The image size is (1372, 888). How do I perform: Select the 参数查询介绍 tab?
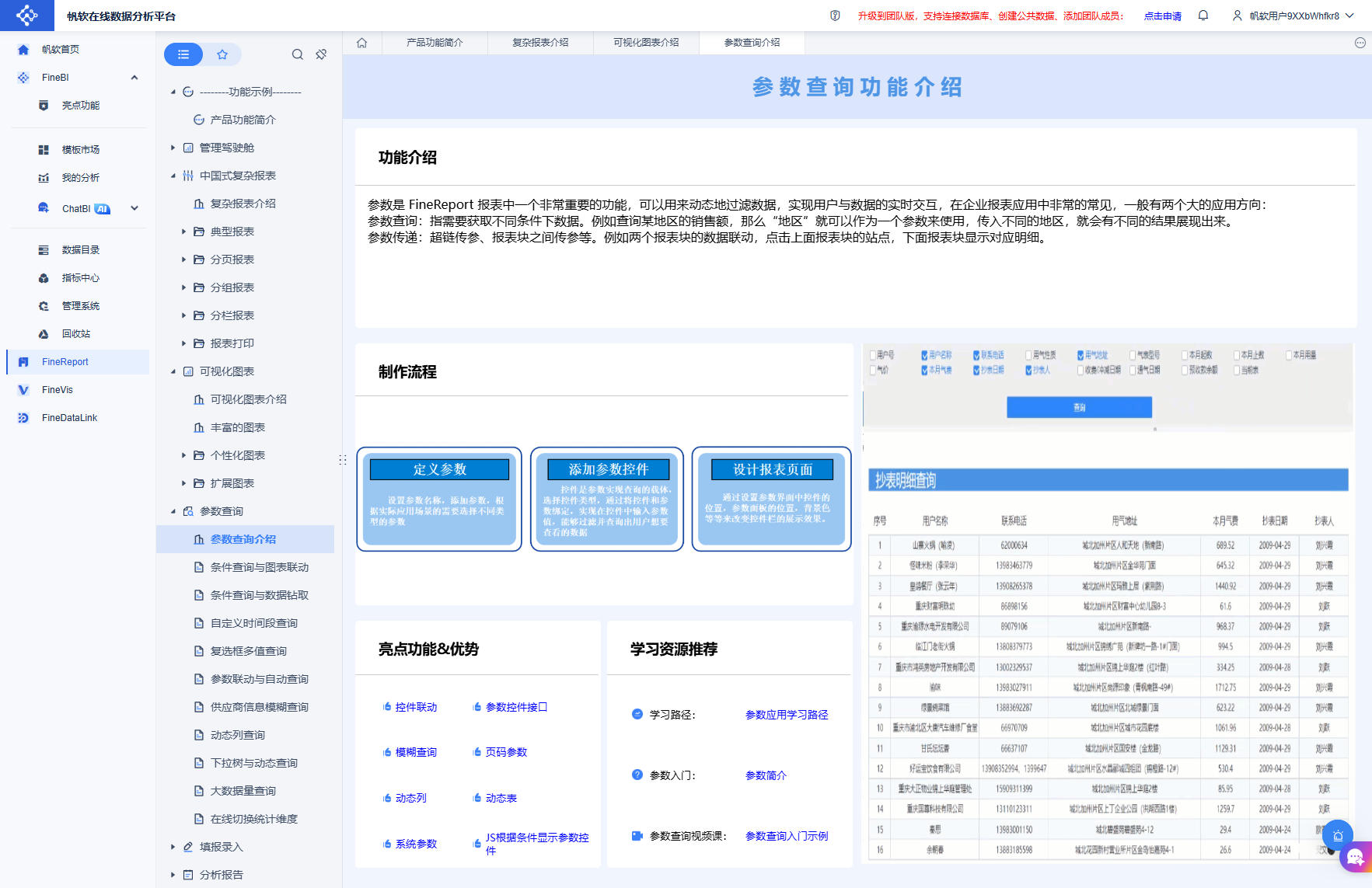click(x=752, y=43)
